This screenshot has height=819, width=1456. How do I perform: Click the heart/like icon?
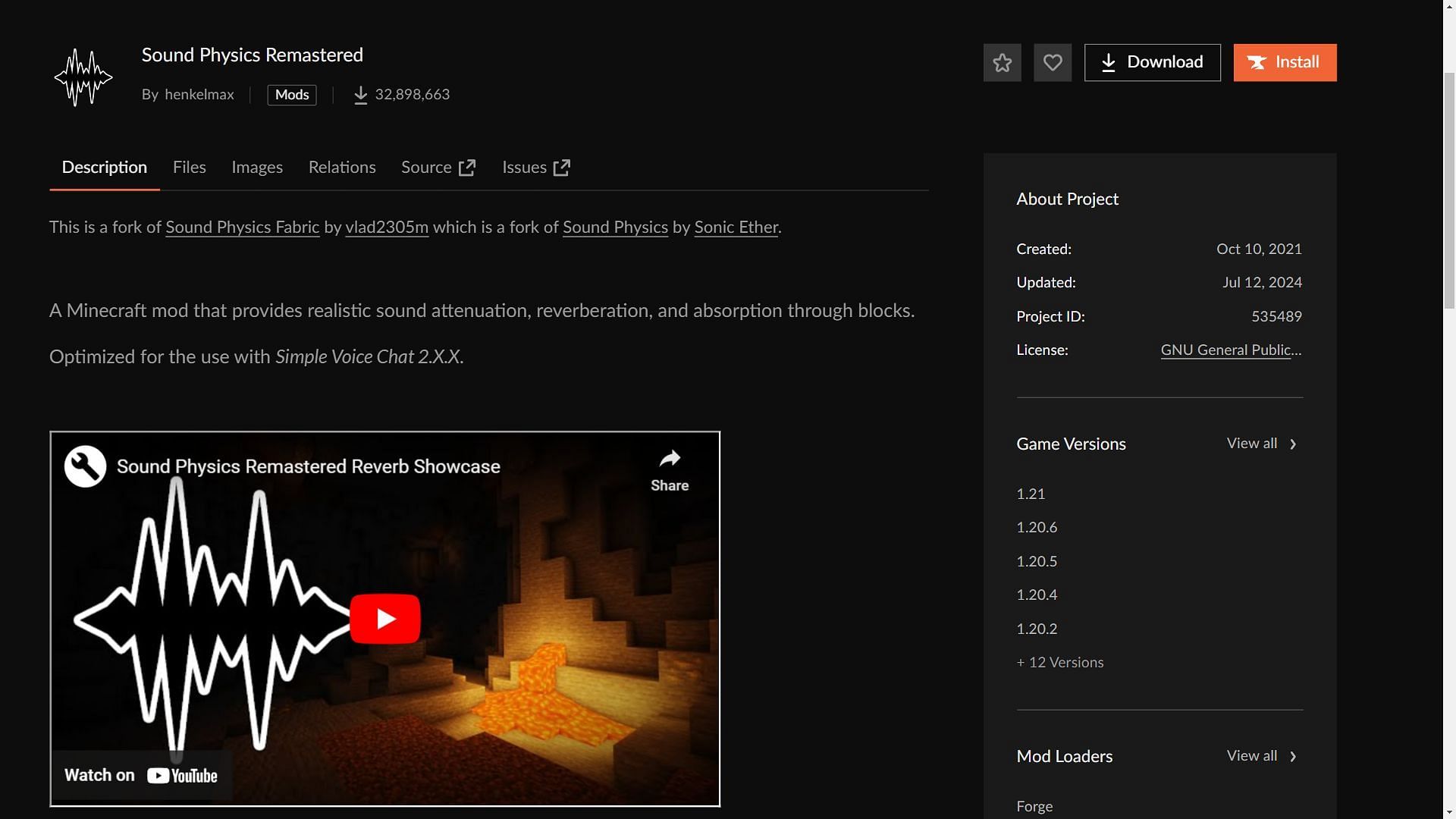(x=1052, y=62)
